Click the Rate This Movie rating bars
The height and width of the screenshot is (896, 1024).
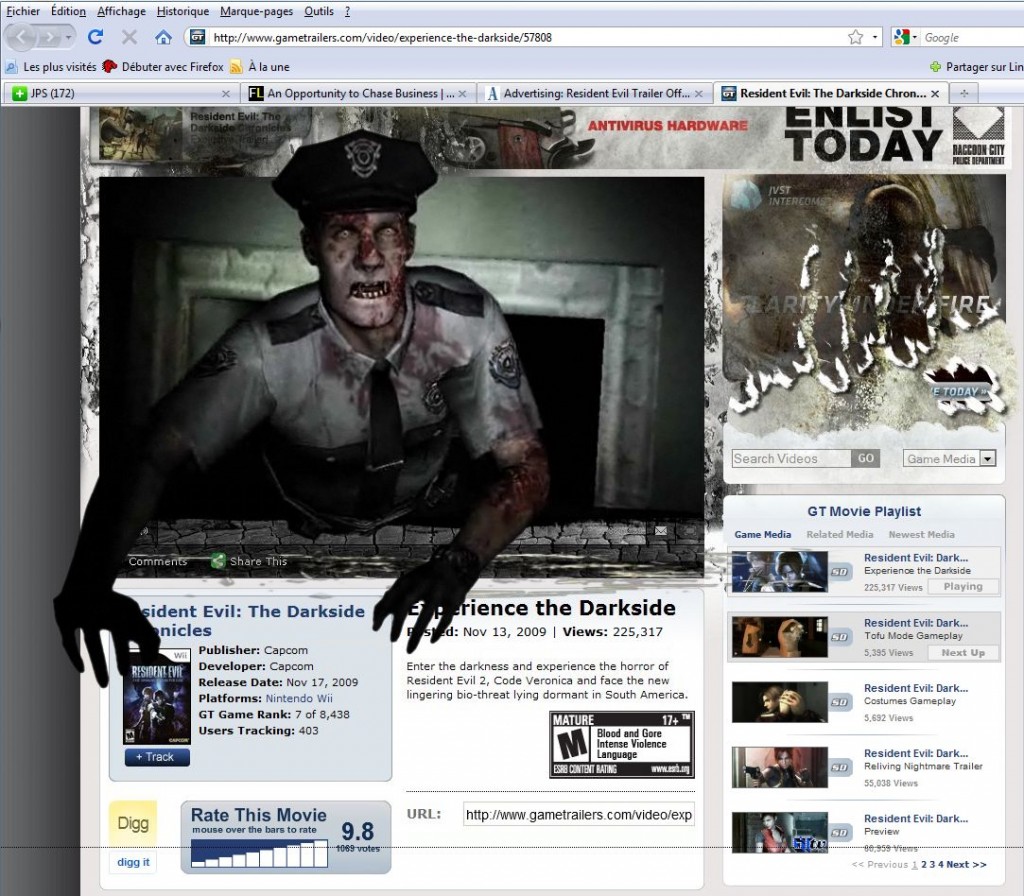pyautogui.click(x=259, y=853)
